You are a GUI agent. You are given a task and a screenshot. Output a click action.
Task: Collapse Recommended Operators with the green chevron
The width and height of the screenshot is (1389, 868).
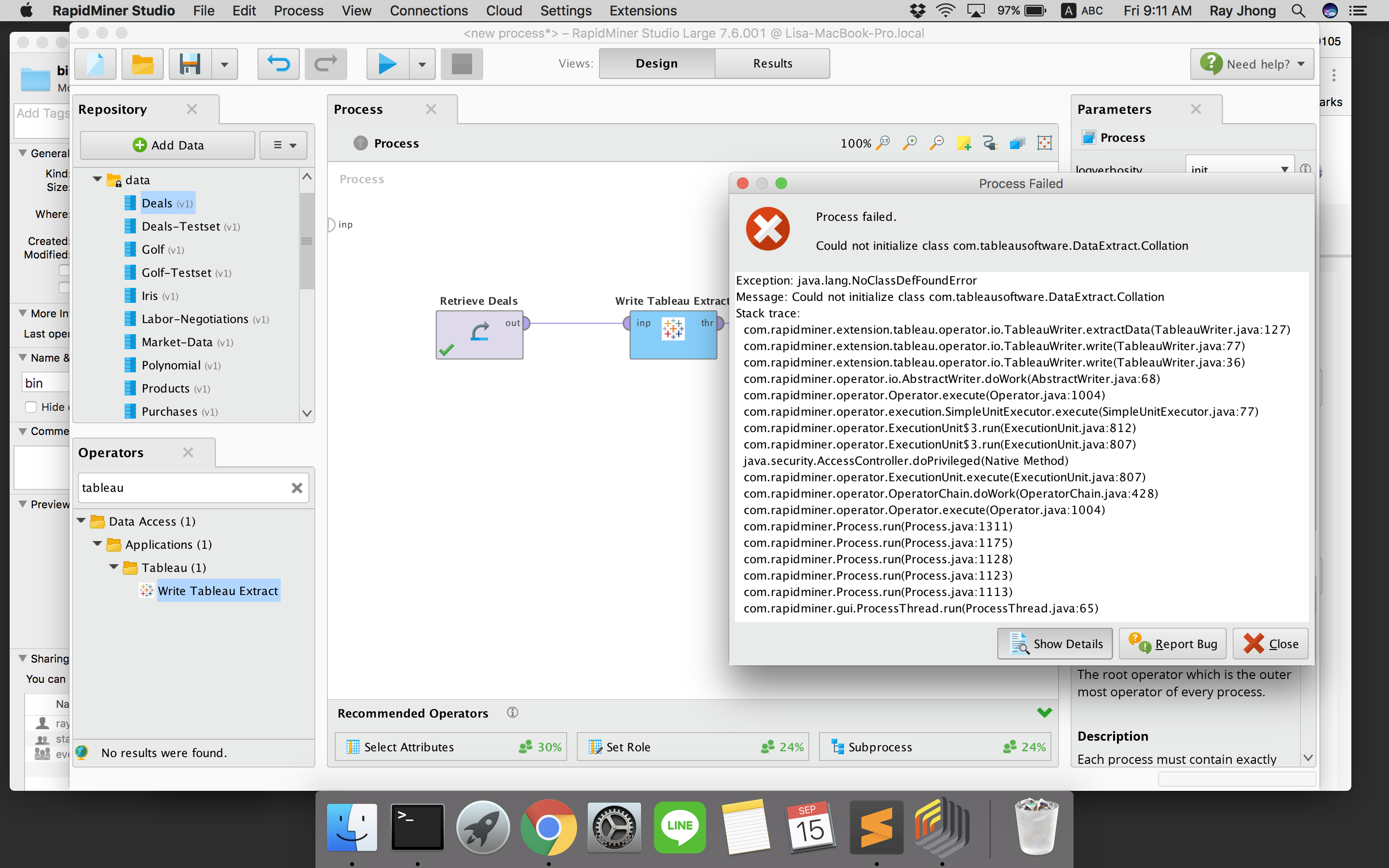pos(1045,712)
